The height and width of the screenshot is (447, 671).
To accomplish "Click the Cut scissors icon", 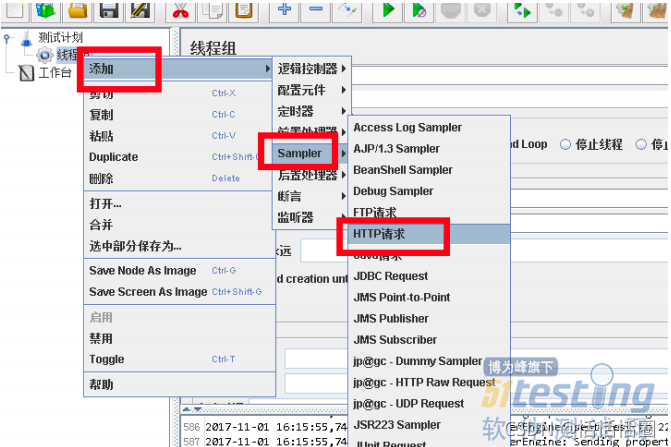I will (x=180, y=9).
